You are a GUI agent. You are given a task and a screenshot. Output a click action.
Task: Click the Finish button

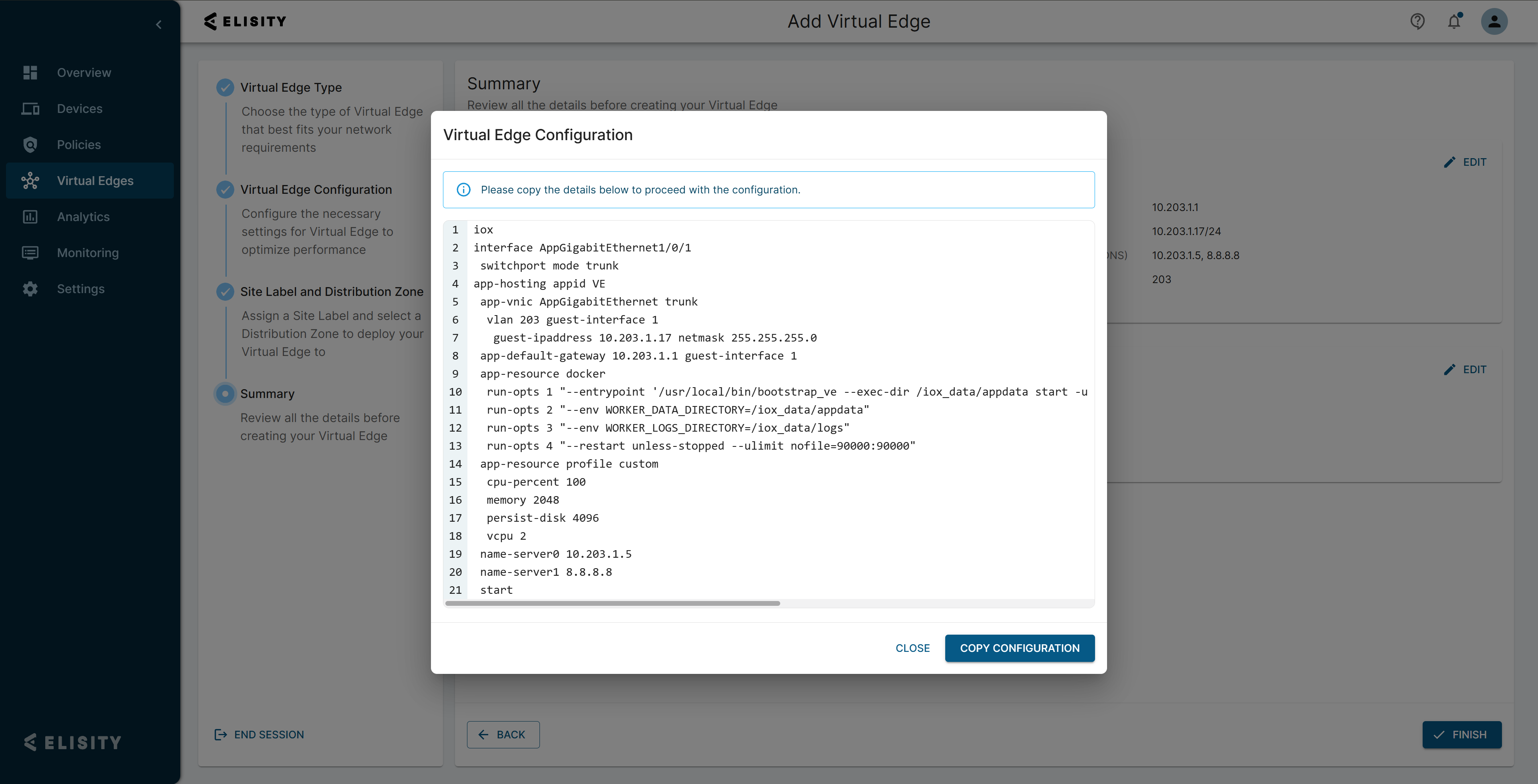click(x=1462, y=734)
